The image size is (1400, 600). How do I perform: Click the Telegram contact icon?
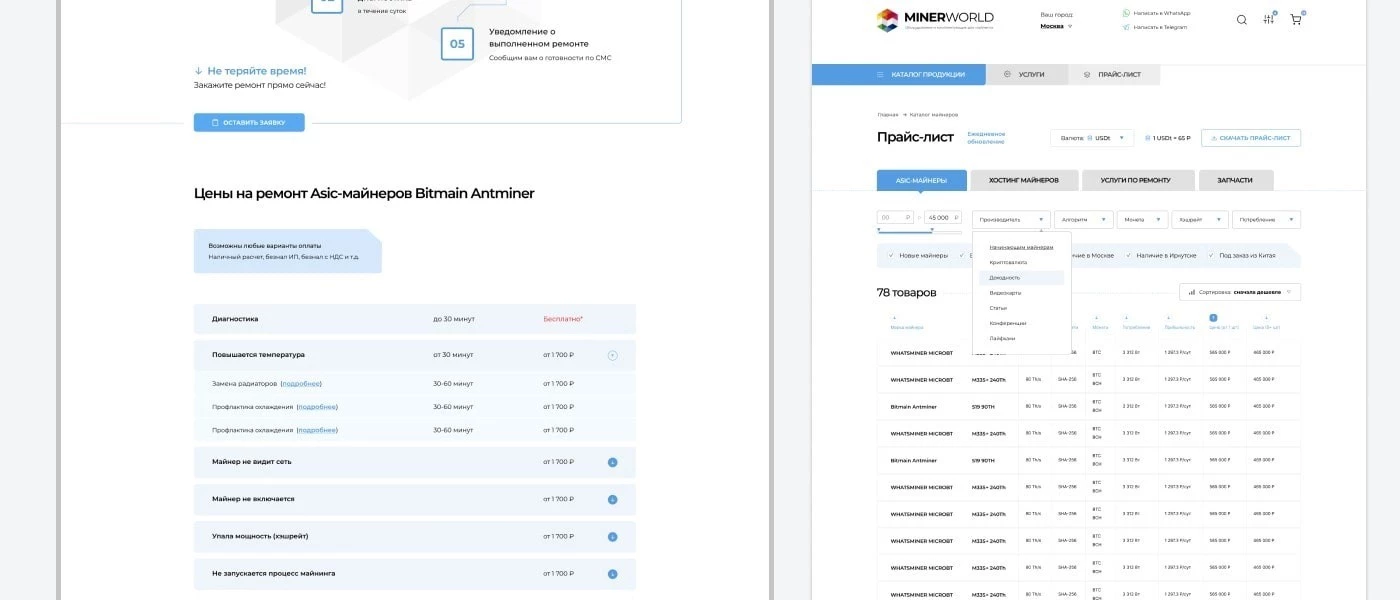click(x=1126, y=27)
